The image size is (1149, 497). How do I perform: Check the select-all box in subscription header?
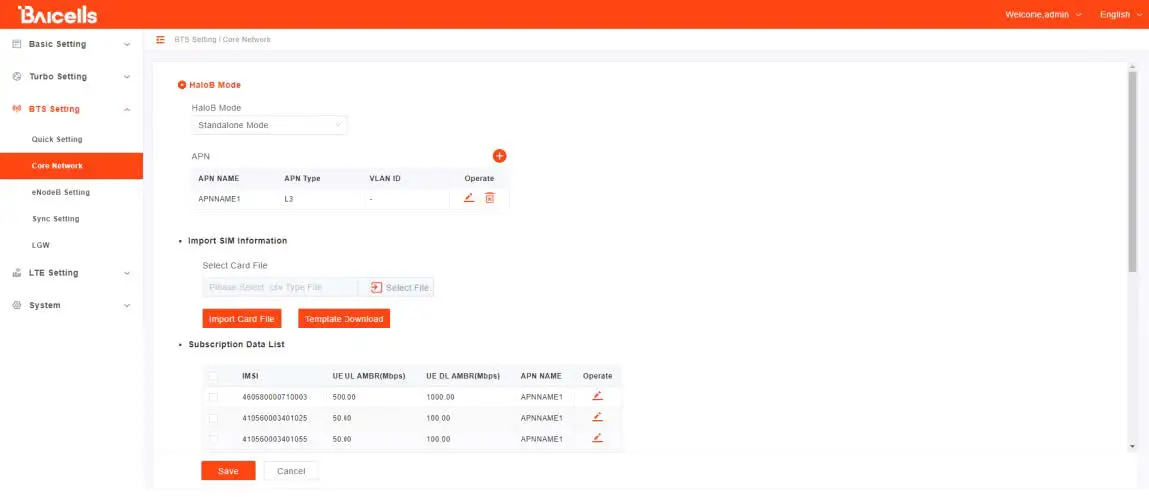[213, 376]
